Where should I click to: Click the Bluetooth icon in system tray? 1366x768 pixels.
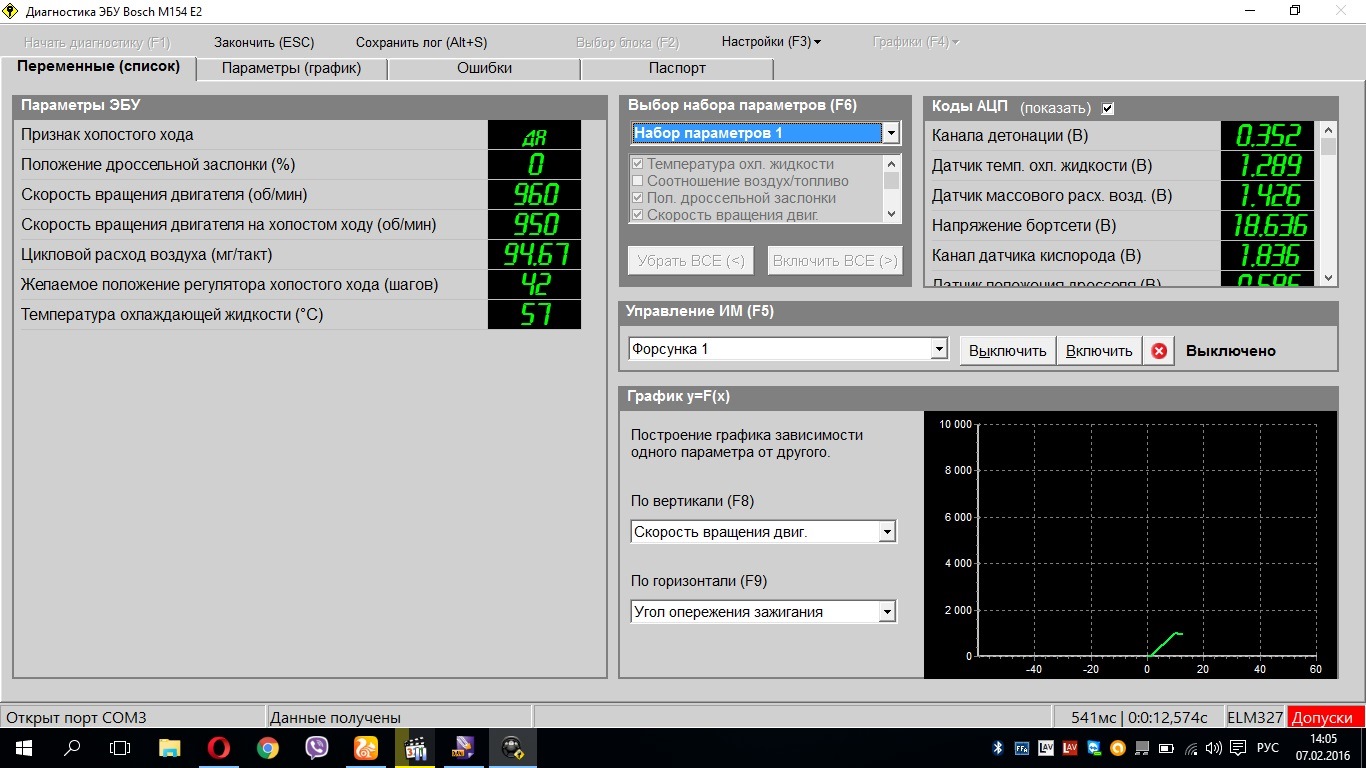(997, 748)
